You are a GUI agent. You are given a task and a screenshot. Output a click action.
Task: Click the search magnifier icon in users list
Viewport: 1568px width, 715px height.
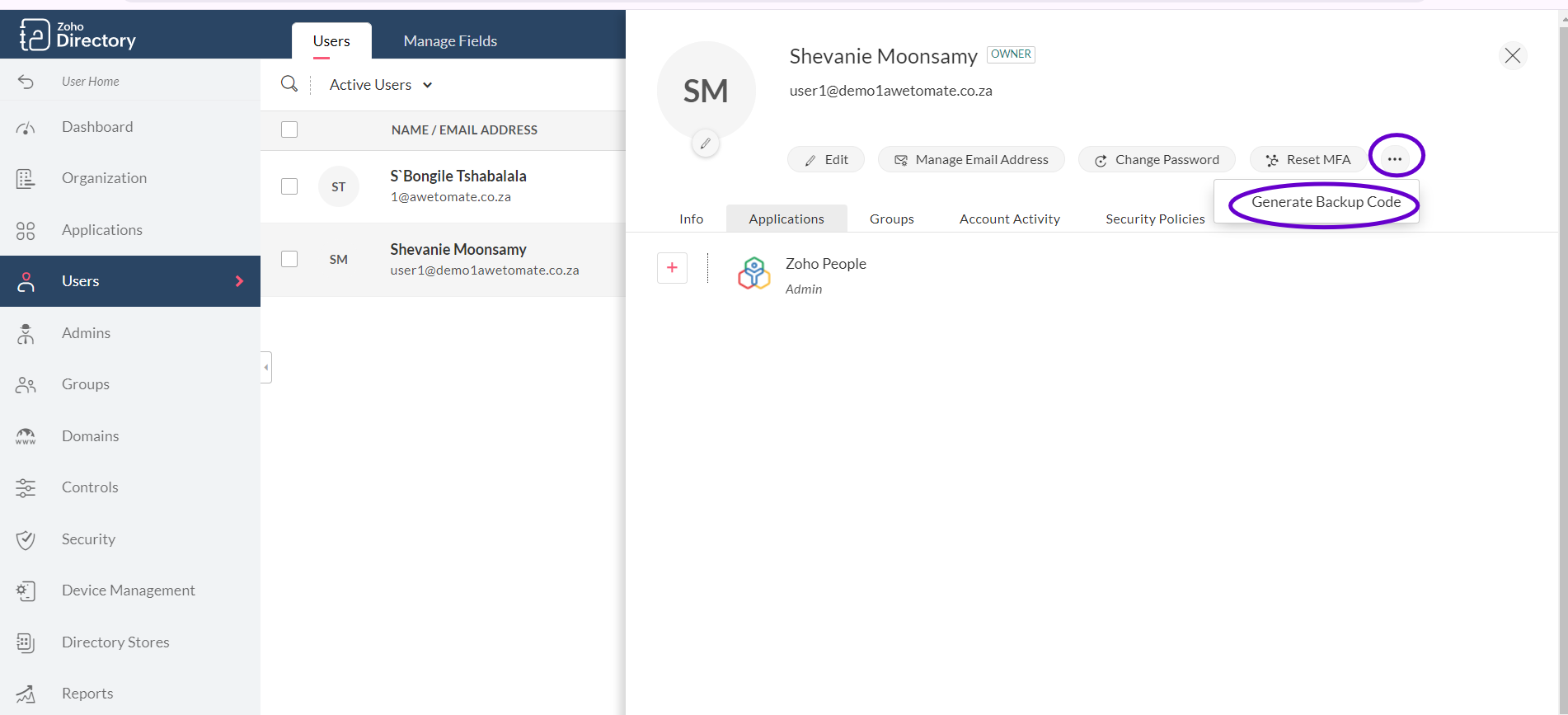click(x=289, y=84)
